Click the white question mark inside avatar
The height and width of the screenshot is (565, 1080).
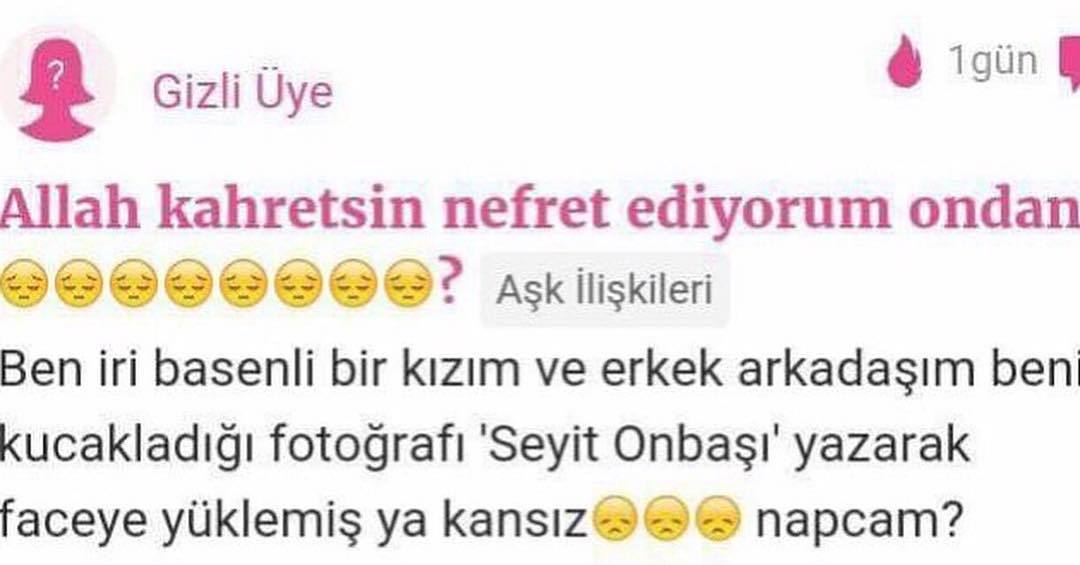pyautogui.click(x=56, y=74)
